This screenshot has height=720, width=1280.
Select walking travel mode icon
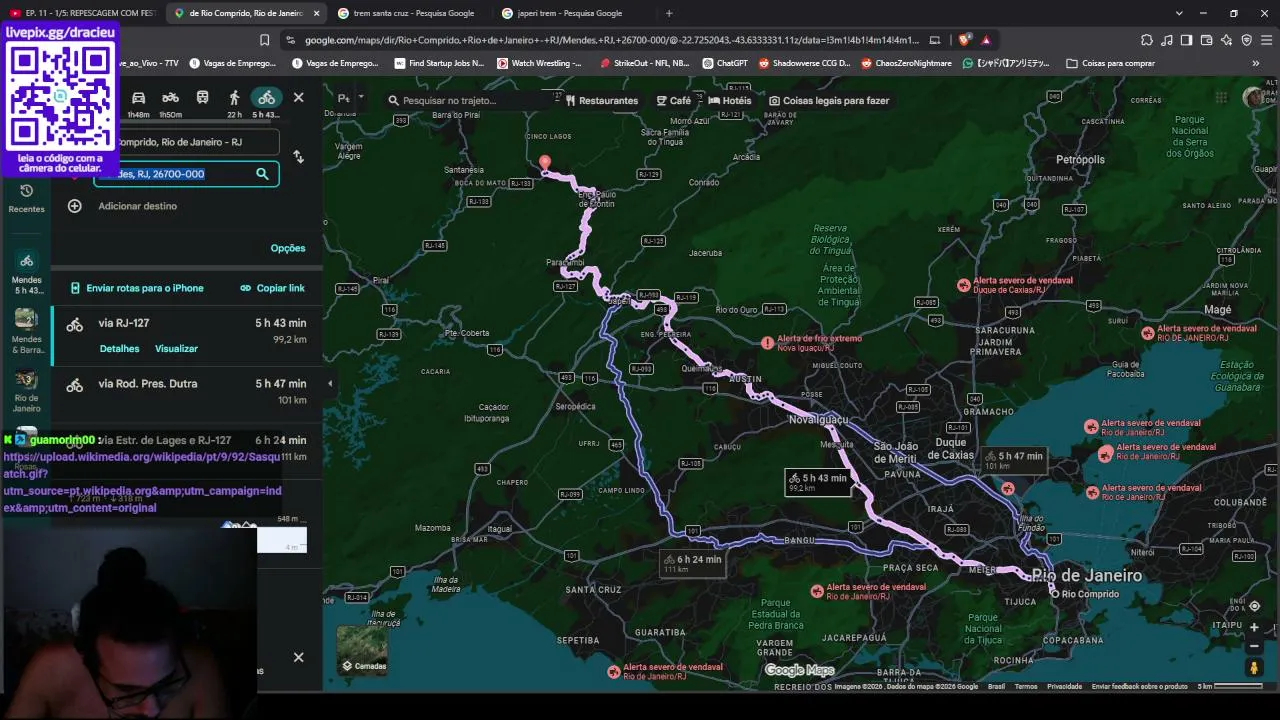click(234, 98)
